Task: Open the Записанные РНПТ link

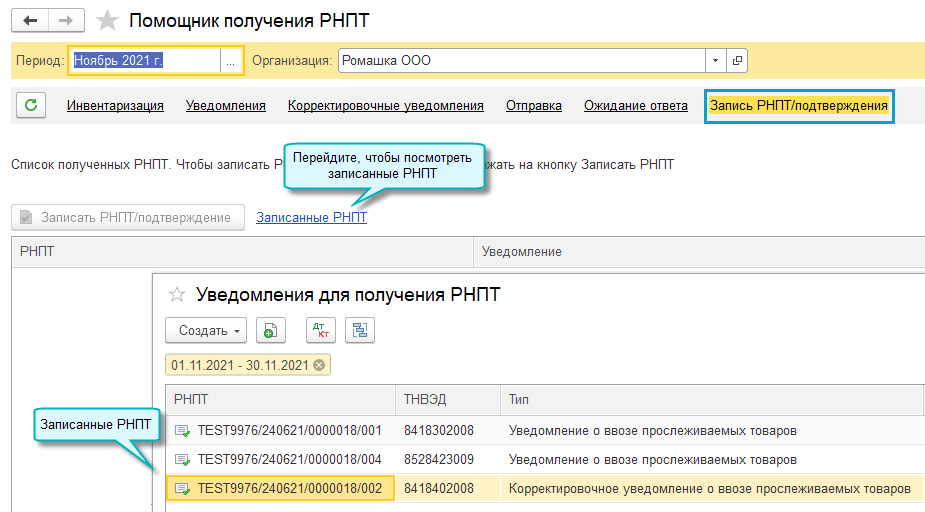Action: (311, 217)
